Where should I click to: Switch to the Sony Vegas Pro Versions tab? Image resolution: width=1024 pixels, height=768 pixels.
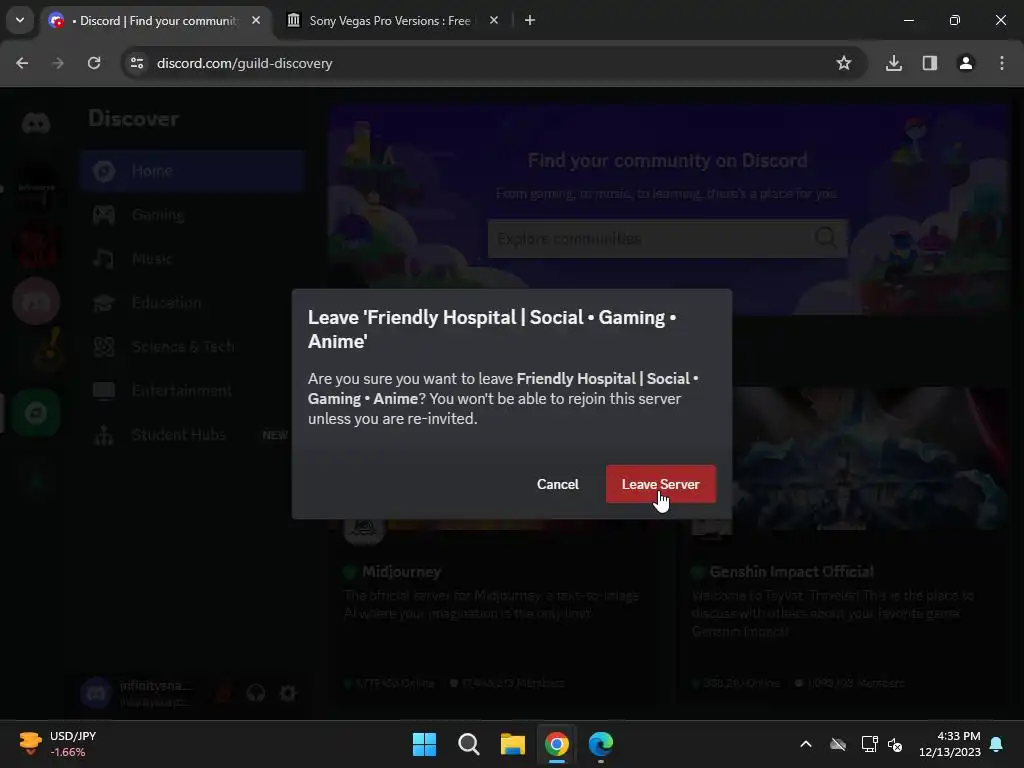[x=390, y=21]
